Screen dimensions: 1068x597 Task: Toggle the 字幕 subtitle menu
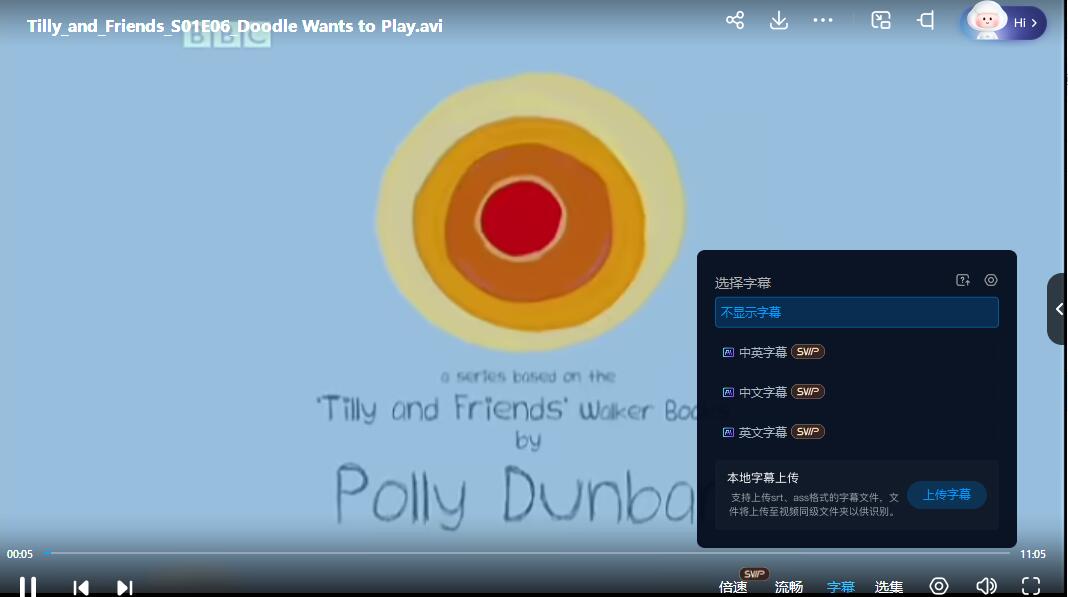(841, 587)
